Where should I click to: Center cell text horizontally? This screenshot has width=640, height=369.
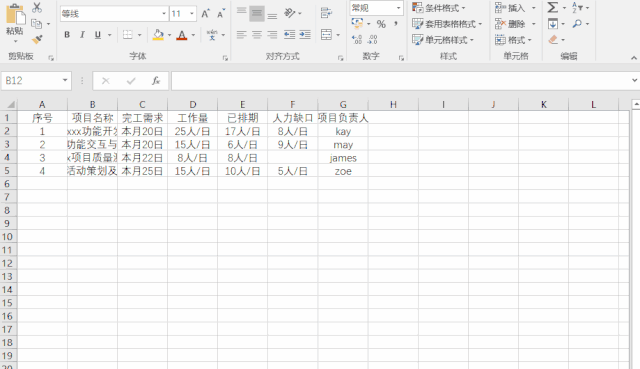point(257,35)
